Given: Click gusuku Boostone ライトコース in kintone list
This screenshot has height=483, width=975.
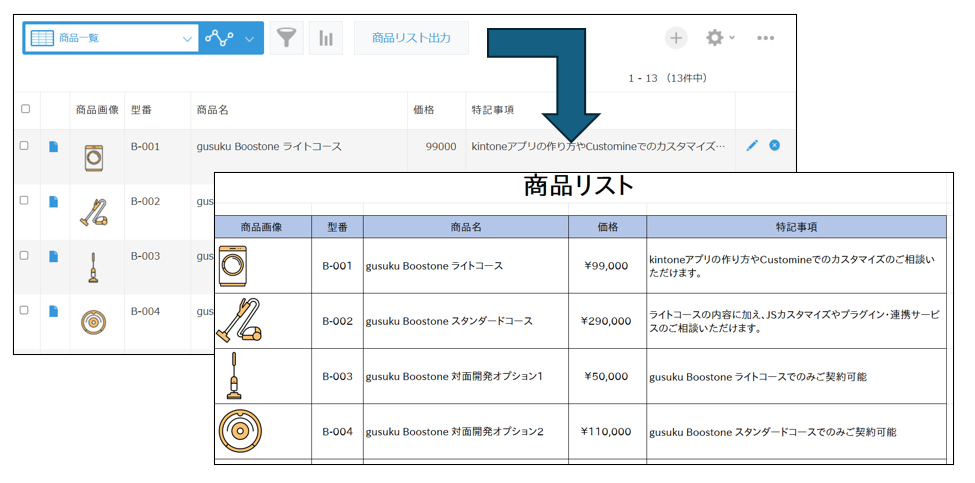Looking at the screenshot, I should point(269,147).
